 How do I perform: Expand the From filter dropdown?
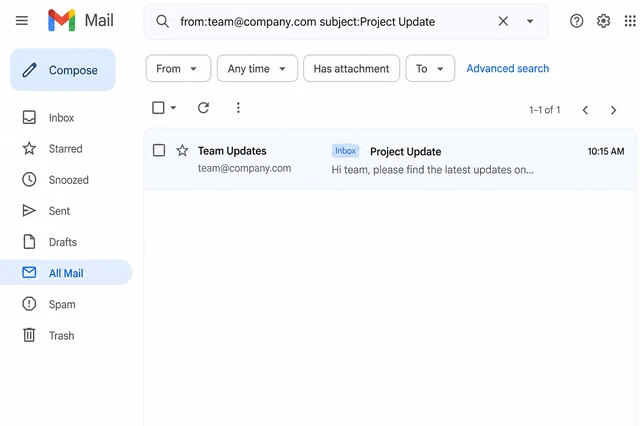coord(178,69)
